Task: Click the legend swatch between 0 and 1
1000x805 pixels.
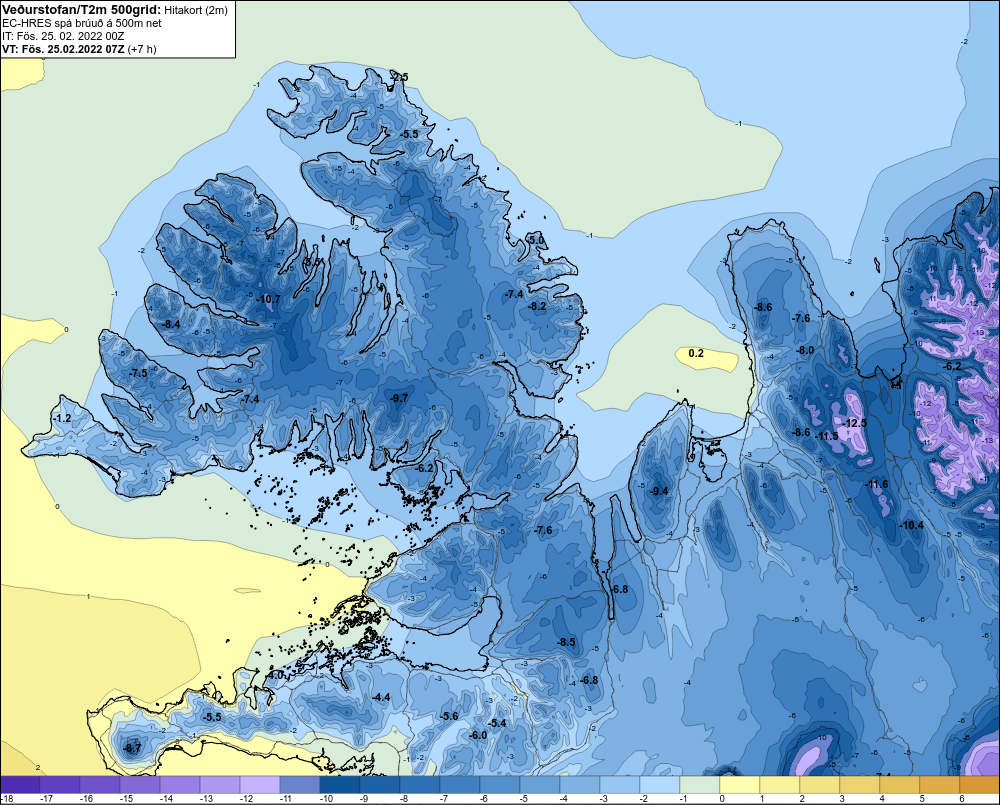Action: 740,785
